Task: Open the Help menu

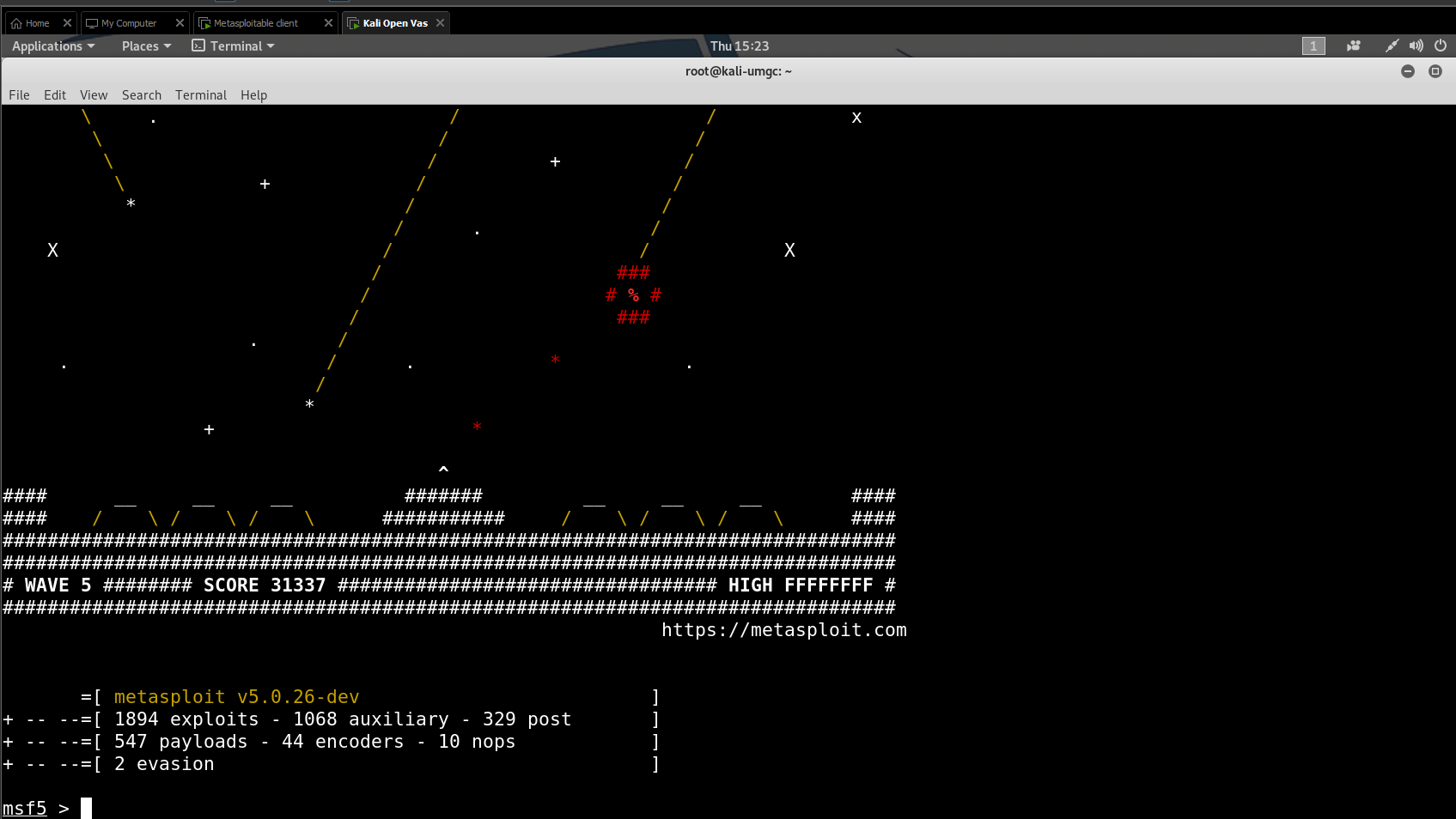Action: (x=253, y=95)
